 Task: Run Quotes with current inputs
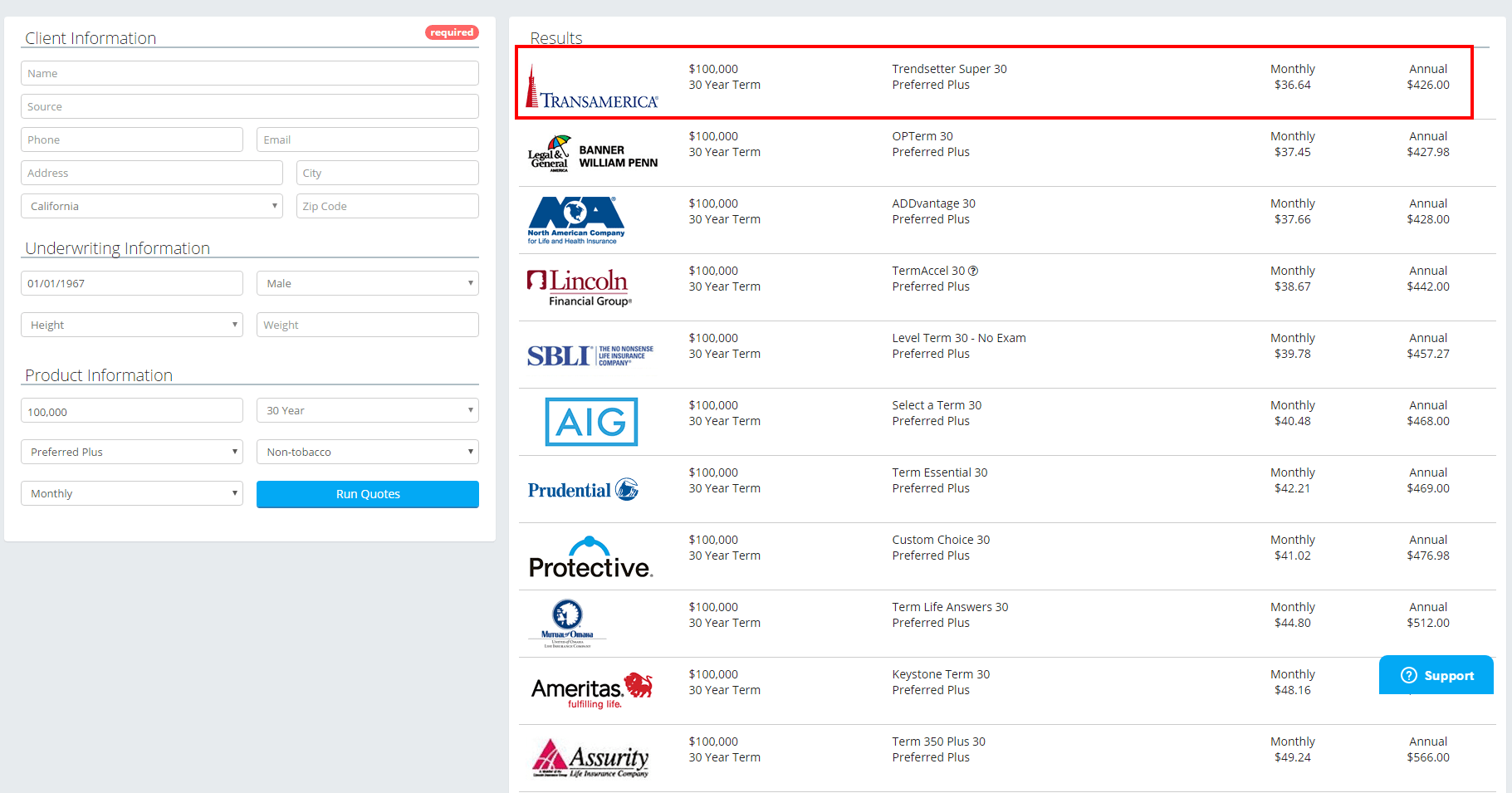pos(368,494)
